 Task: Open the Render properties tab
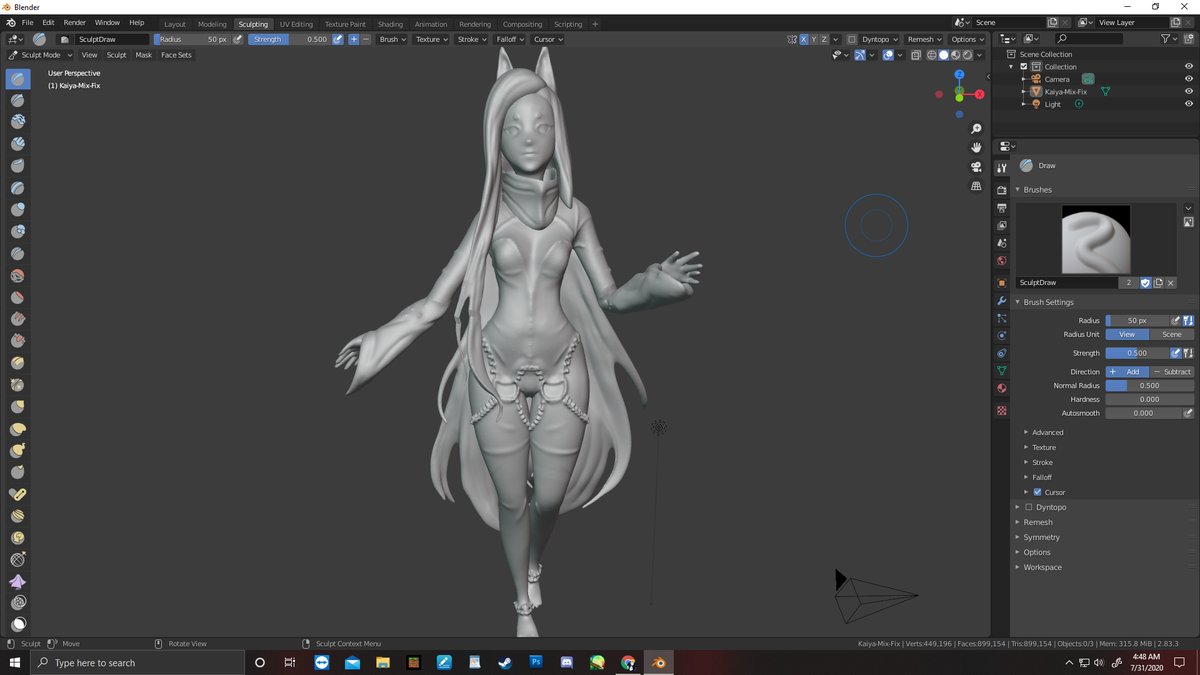tap(1001, 190)
